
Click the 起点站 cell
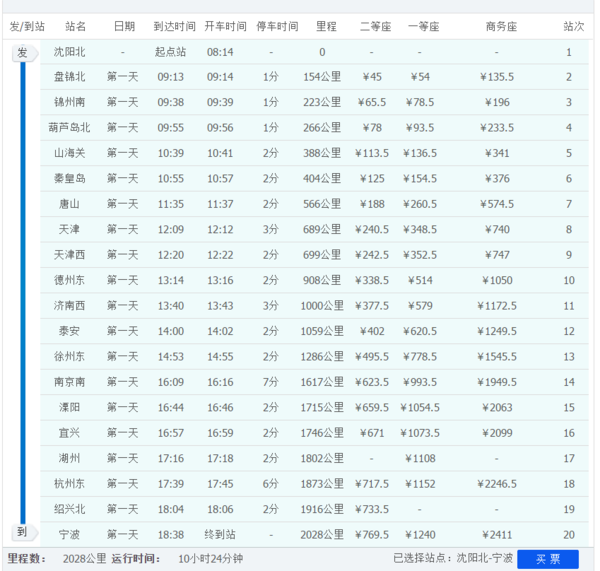pyautogui.click(x=170, y=52)
